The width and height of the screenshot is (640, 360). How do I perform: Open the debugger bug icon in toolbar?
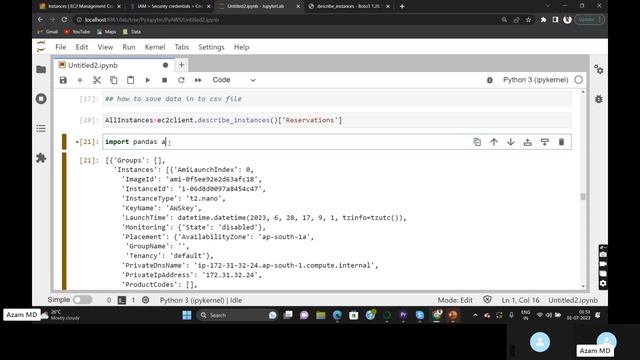click(490, 80)
